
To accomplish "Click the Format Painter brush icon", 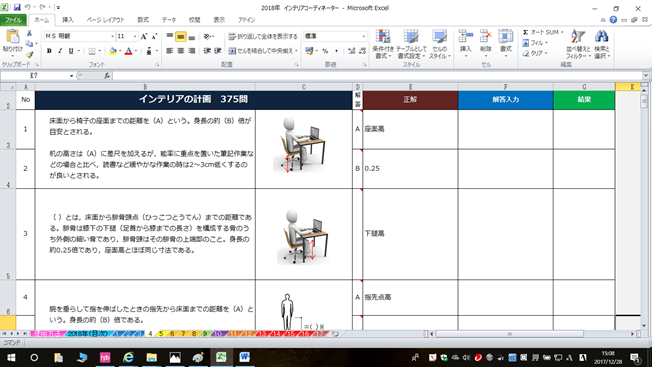I will (x=29, y=55).
